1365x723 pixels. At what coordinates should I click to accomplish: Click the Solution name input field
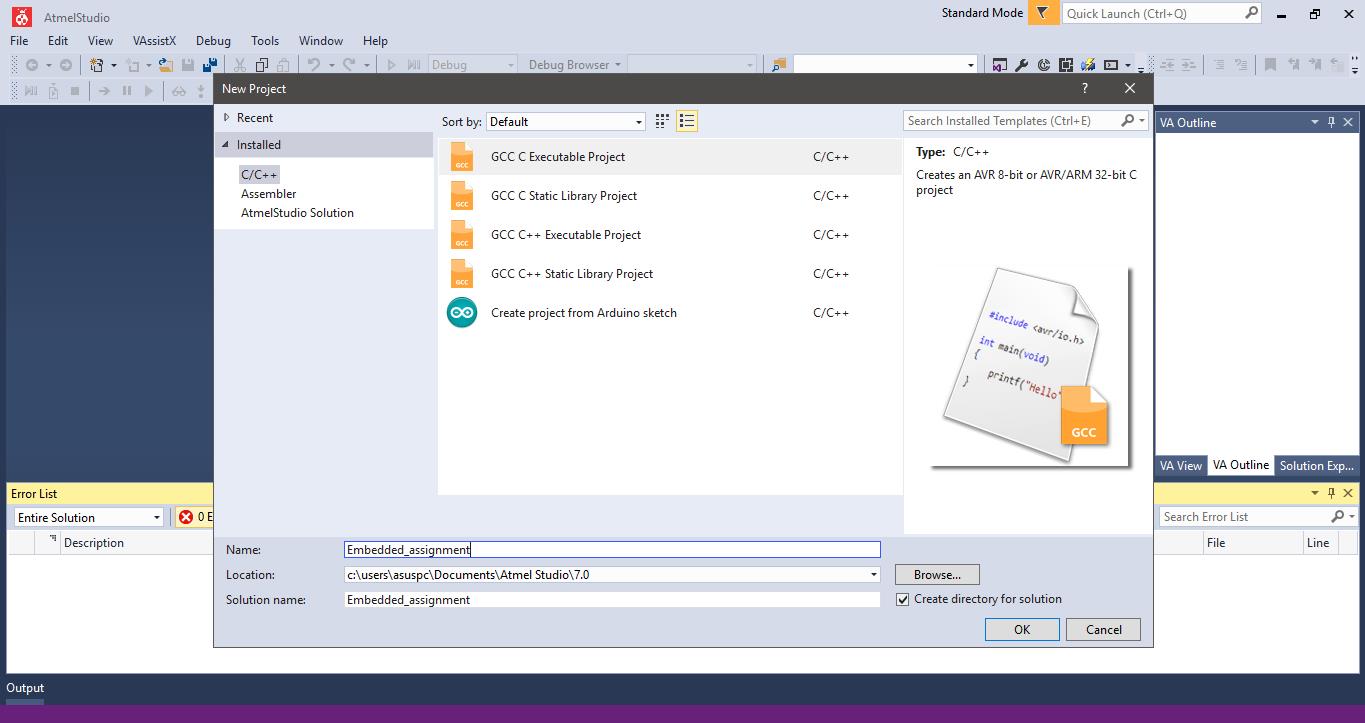point(612,600)
